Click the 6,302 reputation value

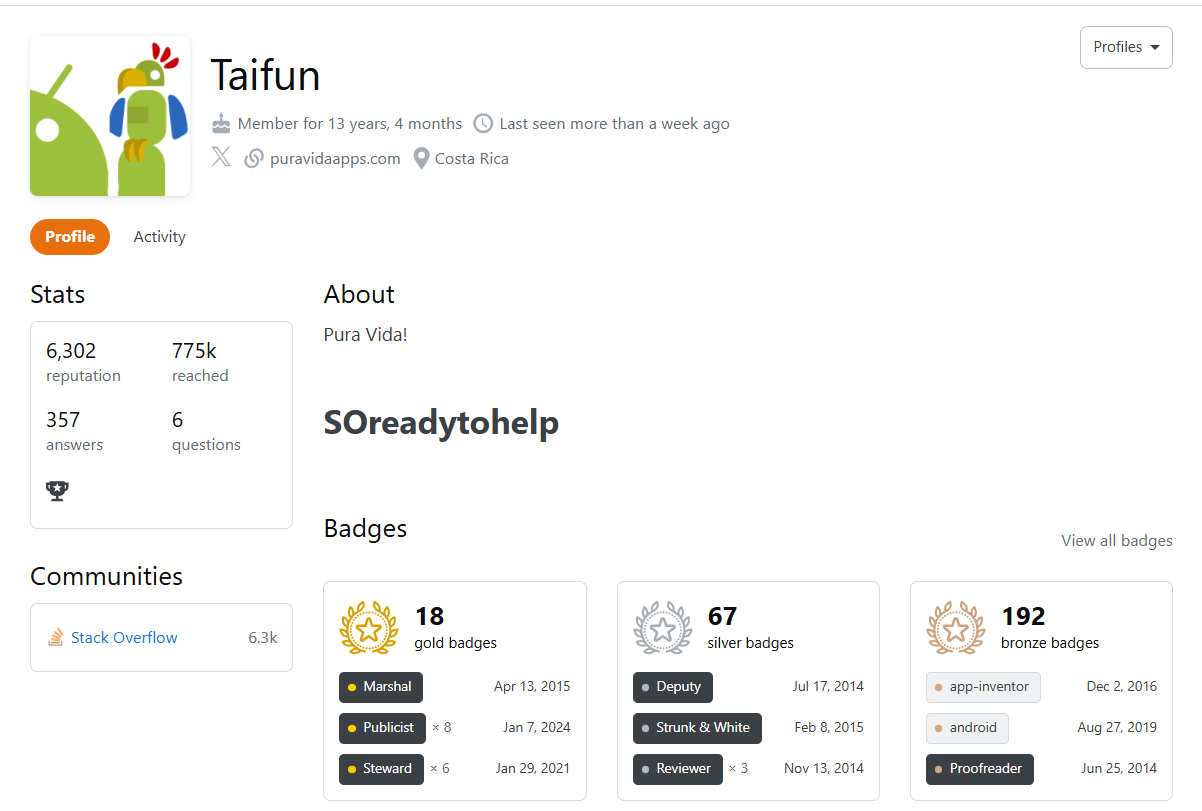tap(71, 351)
